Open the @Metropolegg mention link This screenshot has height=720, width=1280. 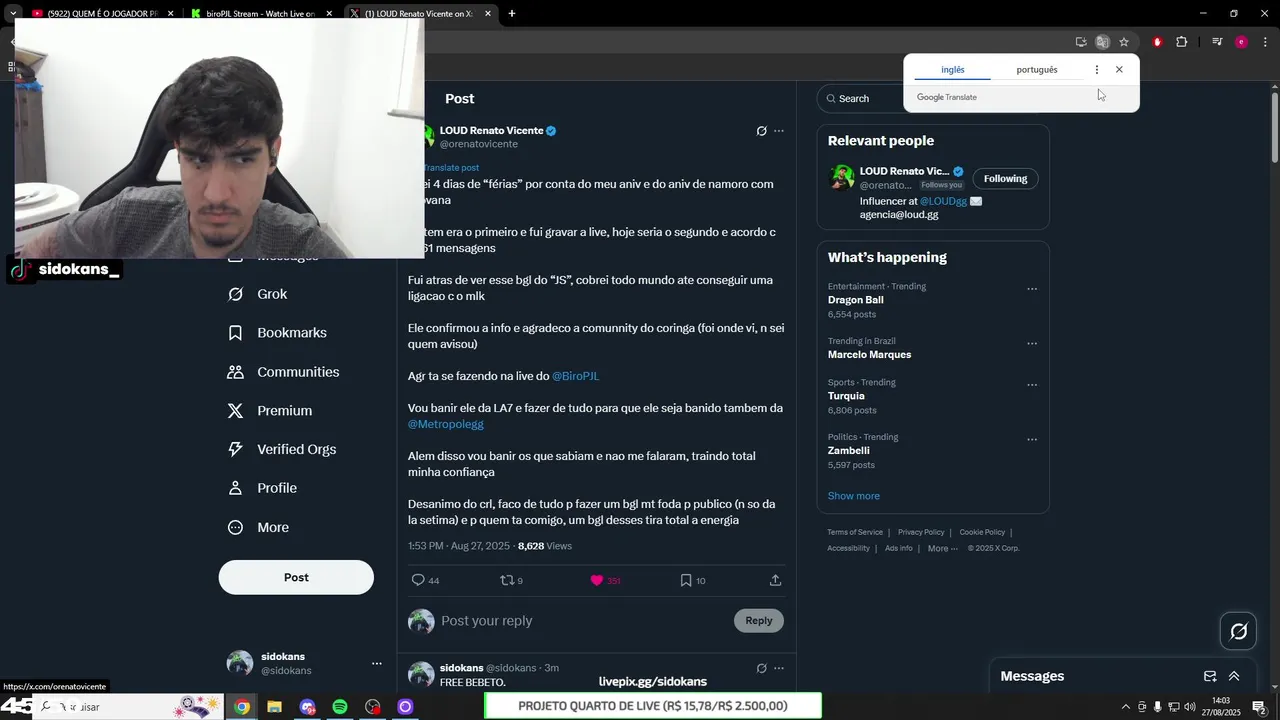click(x=446, y=424)
